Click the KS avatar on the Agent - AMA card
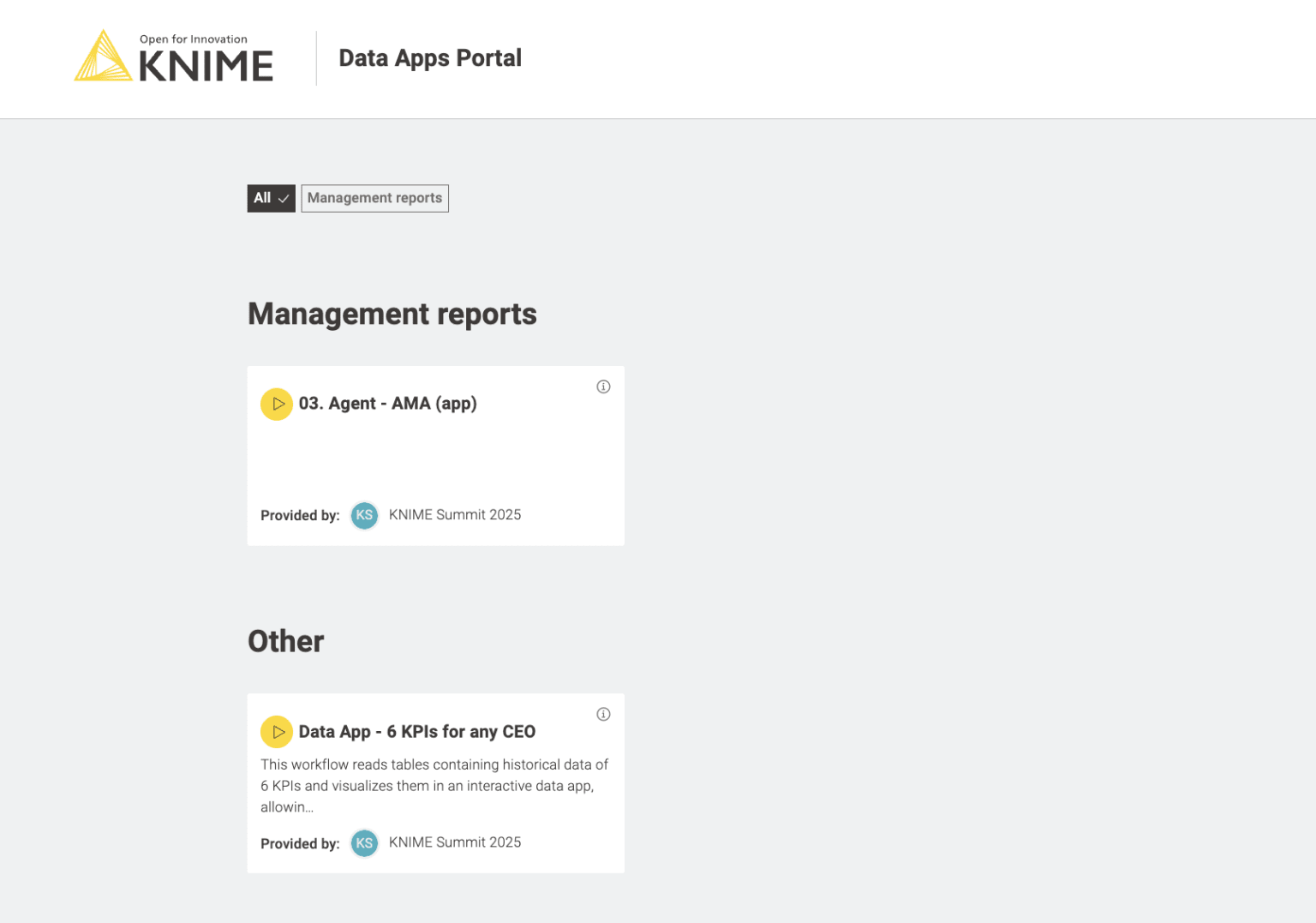1316x923 pixels. coord(365,515)
